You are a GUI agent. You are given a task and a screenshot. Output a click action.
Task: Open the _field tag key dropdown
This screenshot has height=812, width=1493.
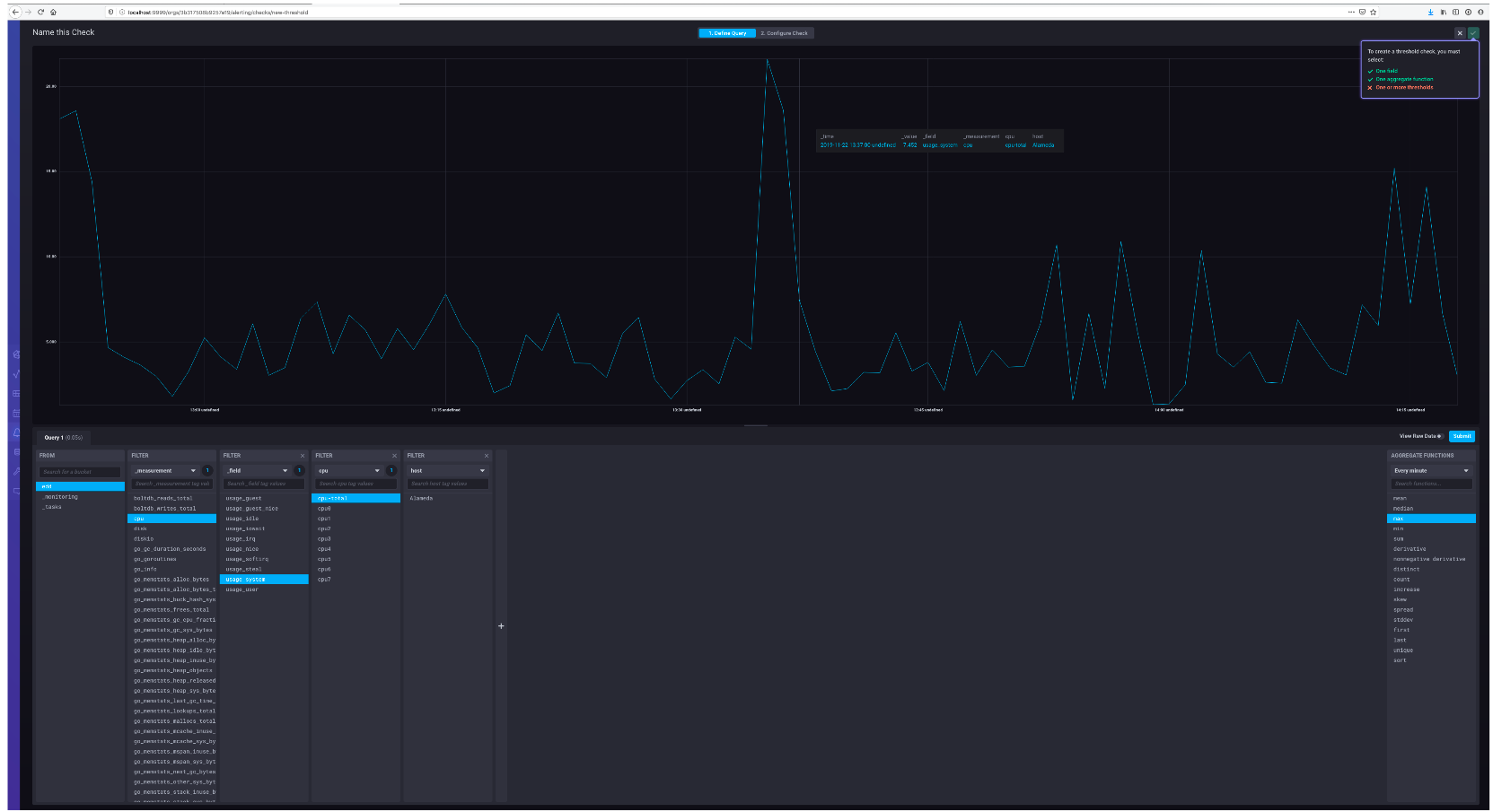(x=258, y=470)
